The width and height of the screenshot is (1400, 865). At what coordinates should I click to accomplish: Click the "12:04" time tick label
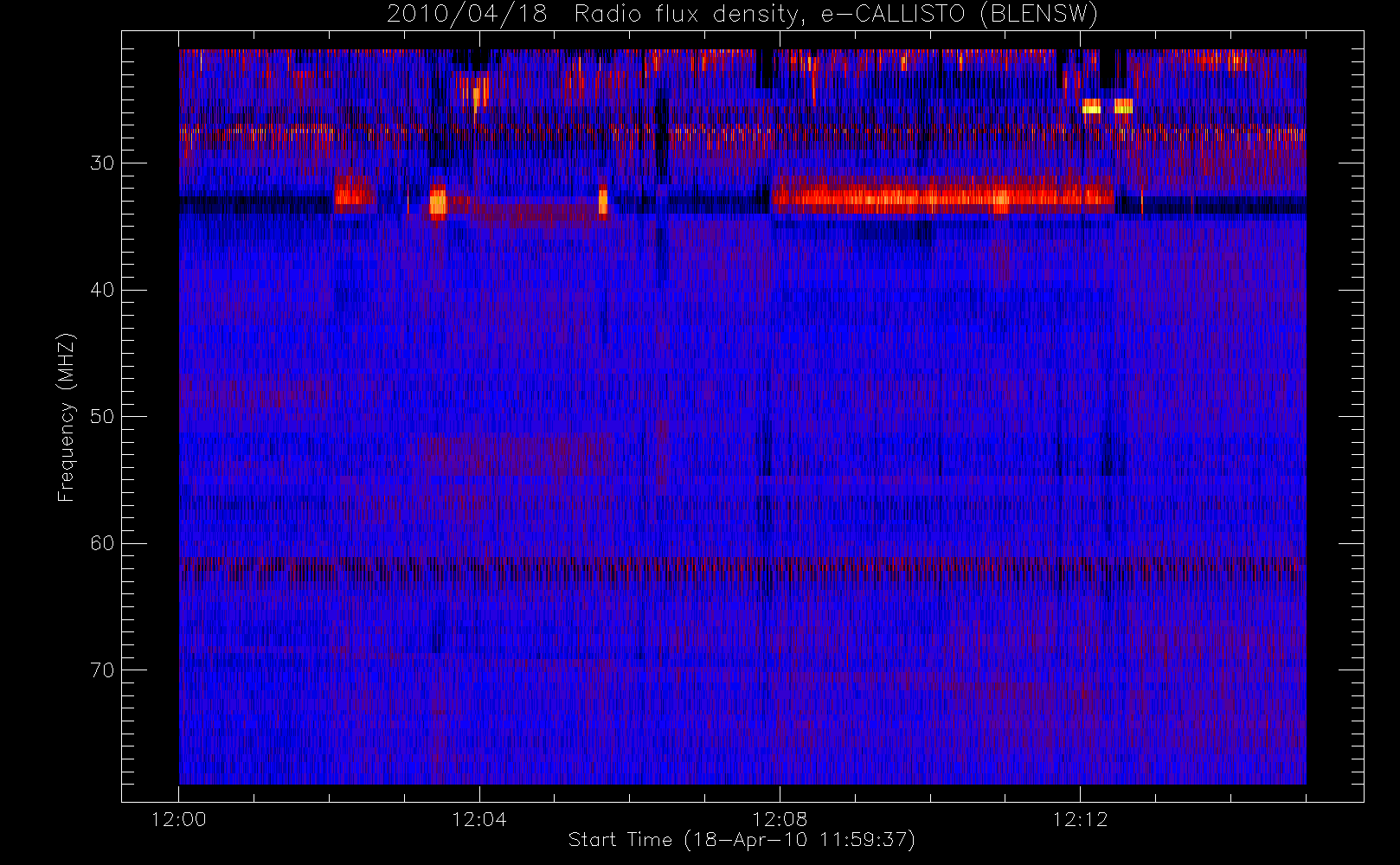pos(478,819)
